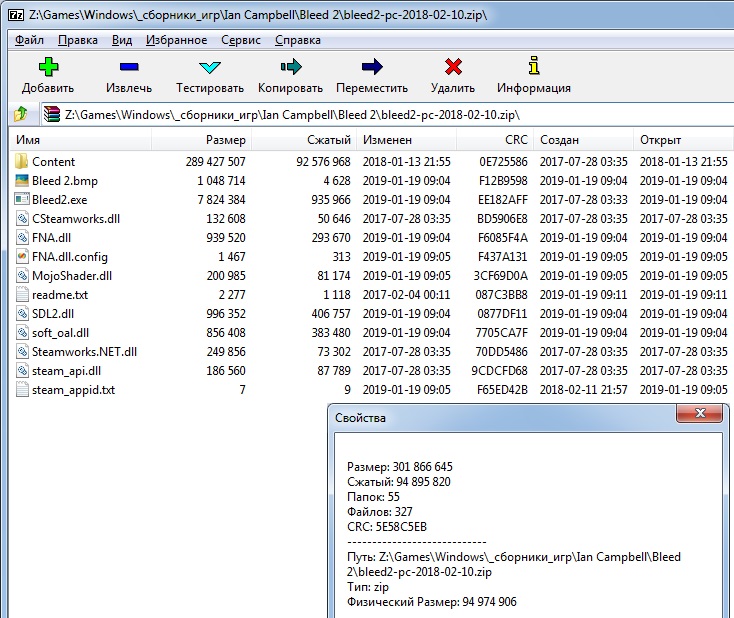Image resolution: width=734 pixels, height=618 pixels.
Task: Click the Файлов: 327 line
Action: [x=380, y=512]
